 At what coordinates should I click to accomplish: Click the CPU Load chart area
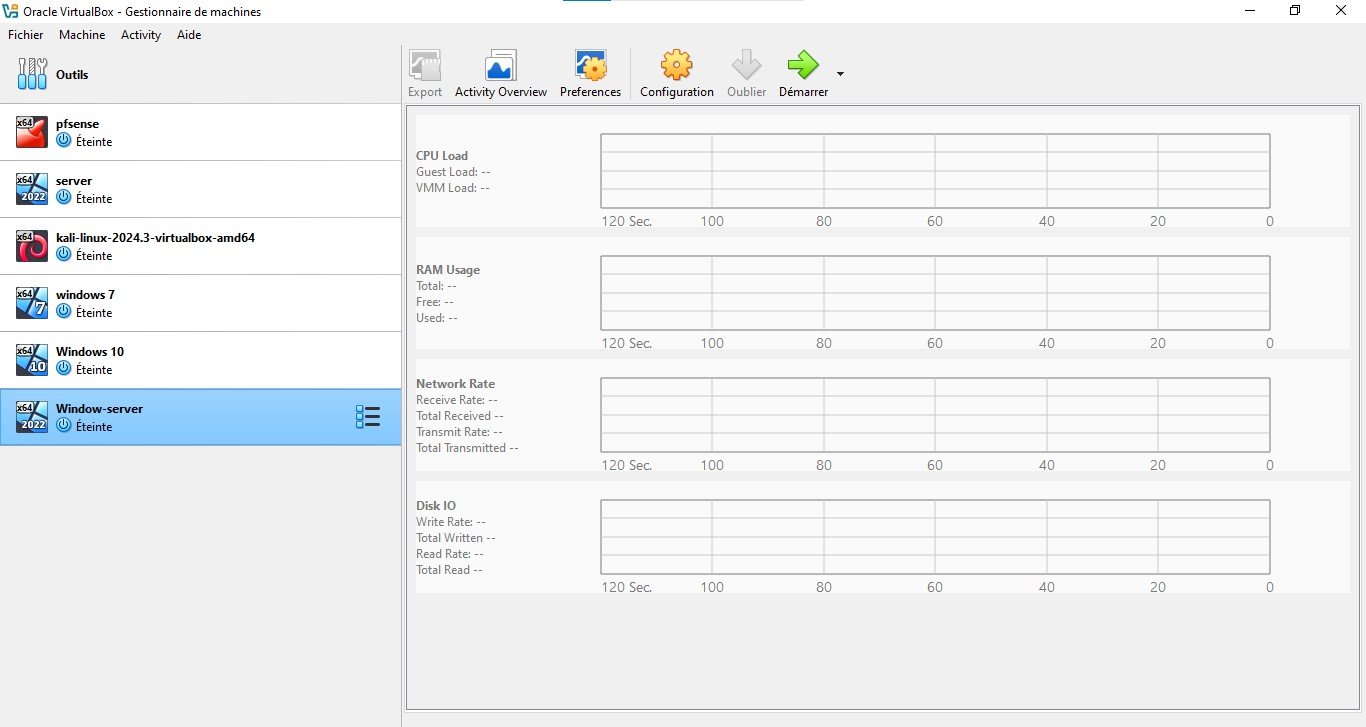tap(934, 171)
